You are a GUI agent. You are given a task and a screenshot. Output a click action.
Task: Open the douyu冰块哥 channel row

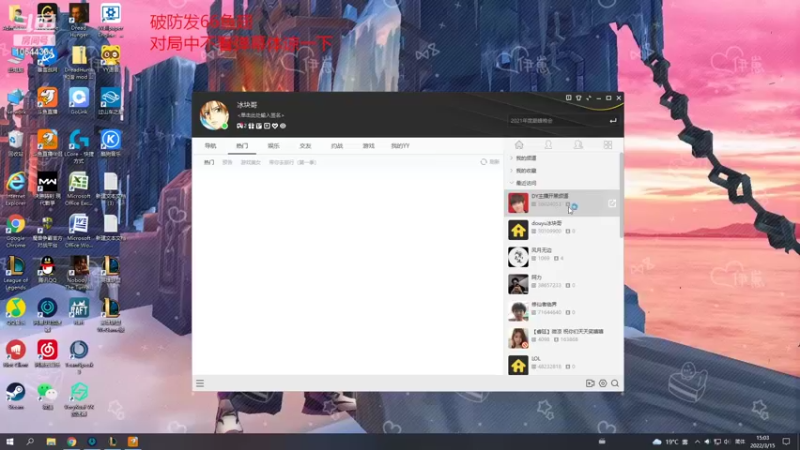[x=562, y=230]
